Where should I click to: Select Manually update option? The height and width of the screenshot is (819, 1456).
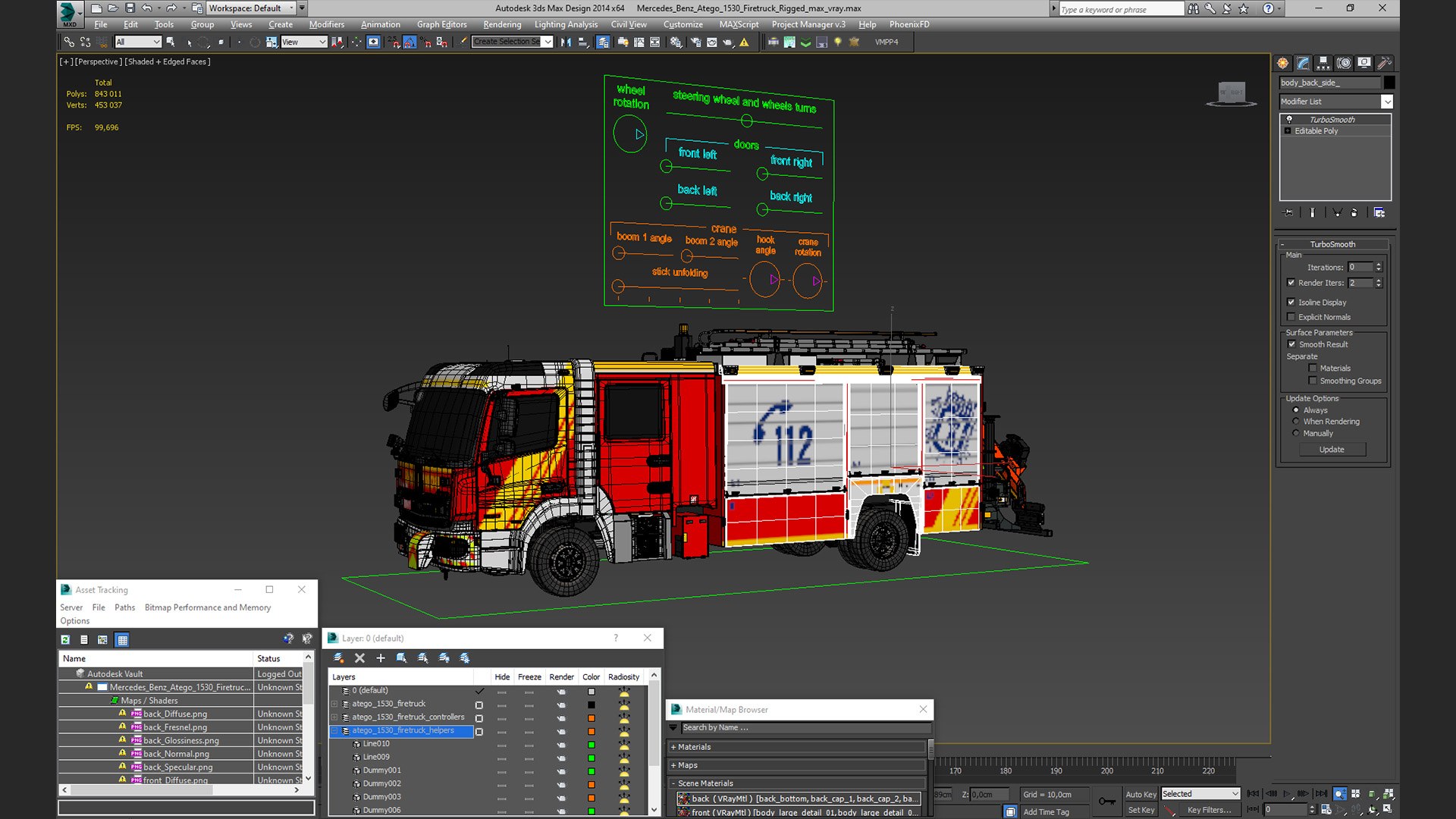click(x=1295, y=434)
